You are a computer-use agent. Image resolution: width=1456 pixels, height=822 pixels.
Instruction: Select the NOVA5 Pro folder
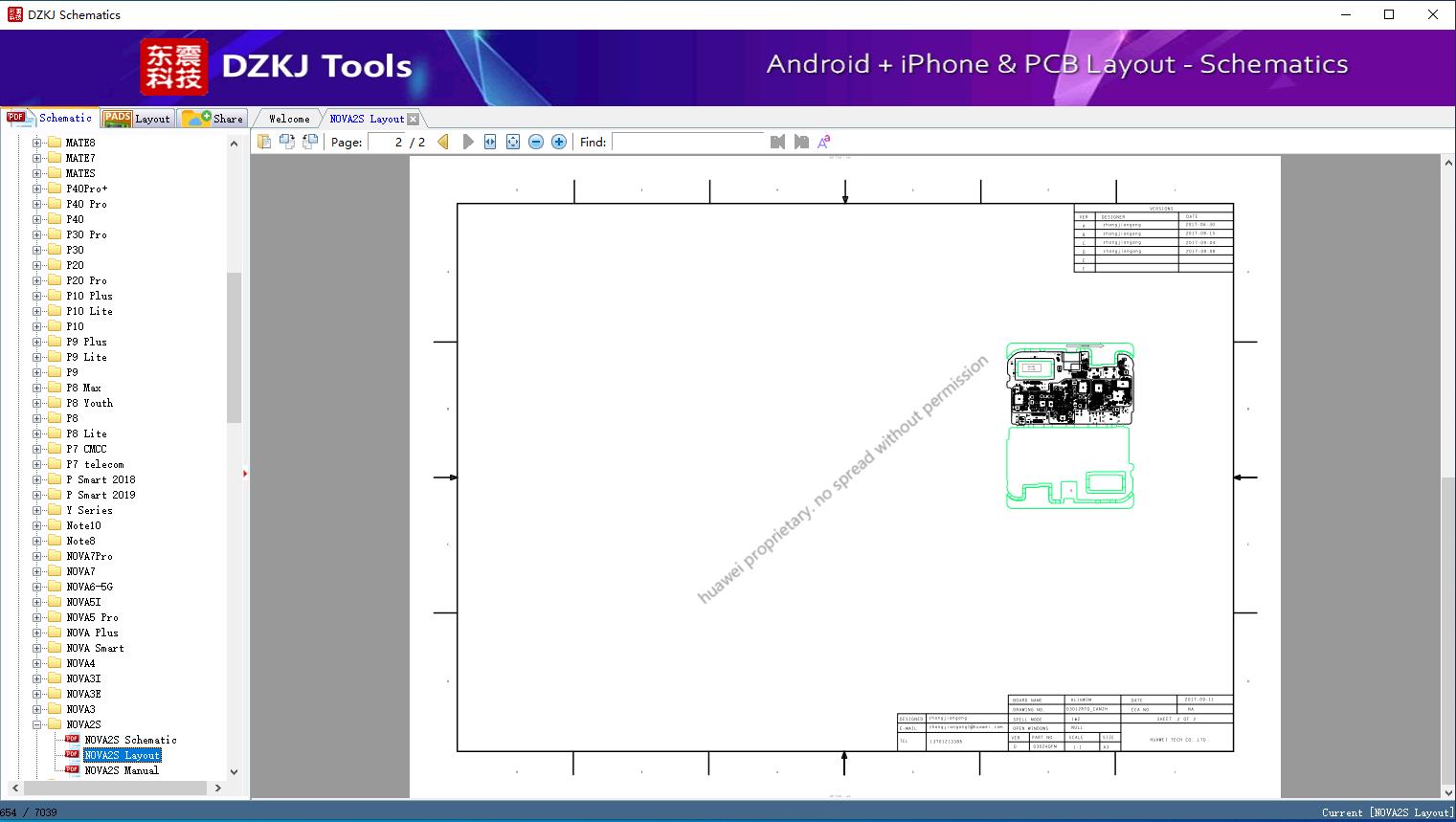pyautogui.click(x=92, y=617)
